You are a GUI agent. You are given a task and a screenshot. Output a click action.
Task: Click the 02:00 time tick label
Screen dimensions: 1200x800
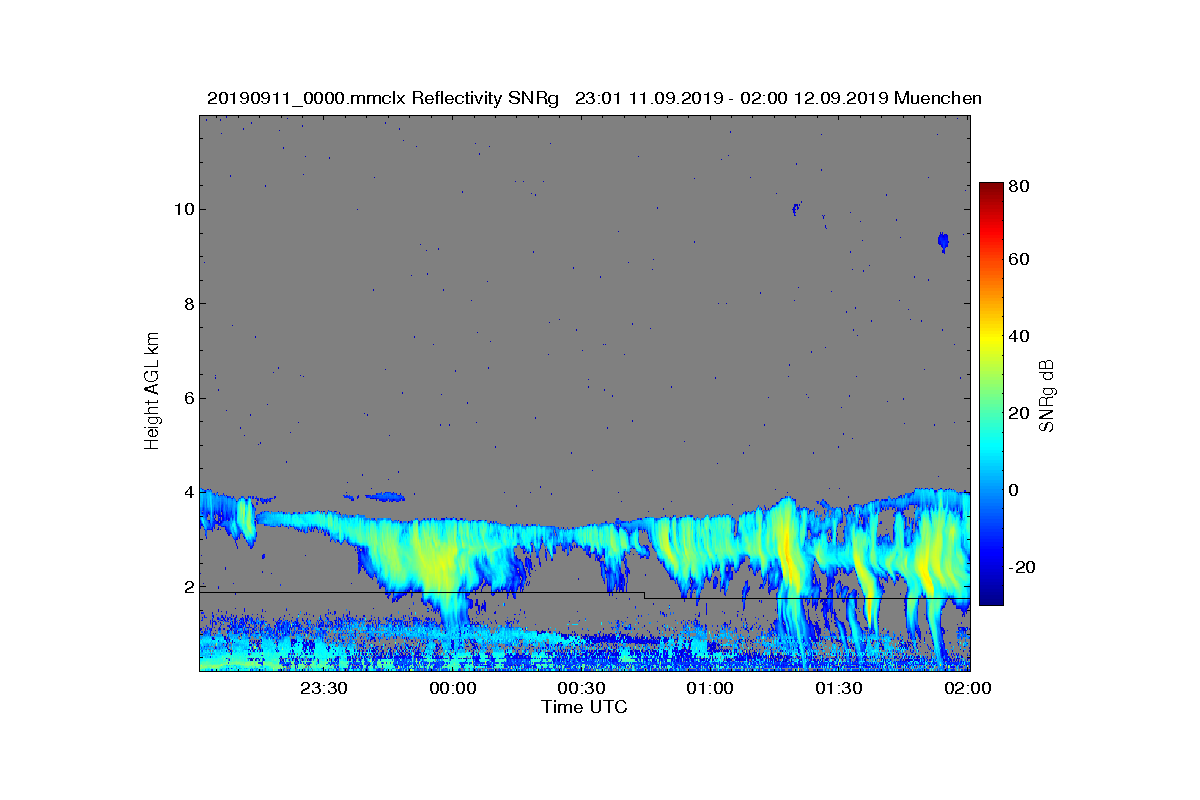tap(968, 689)
